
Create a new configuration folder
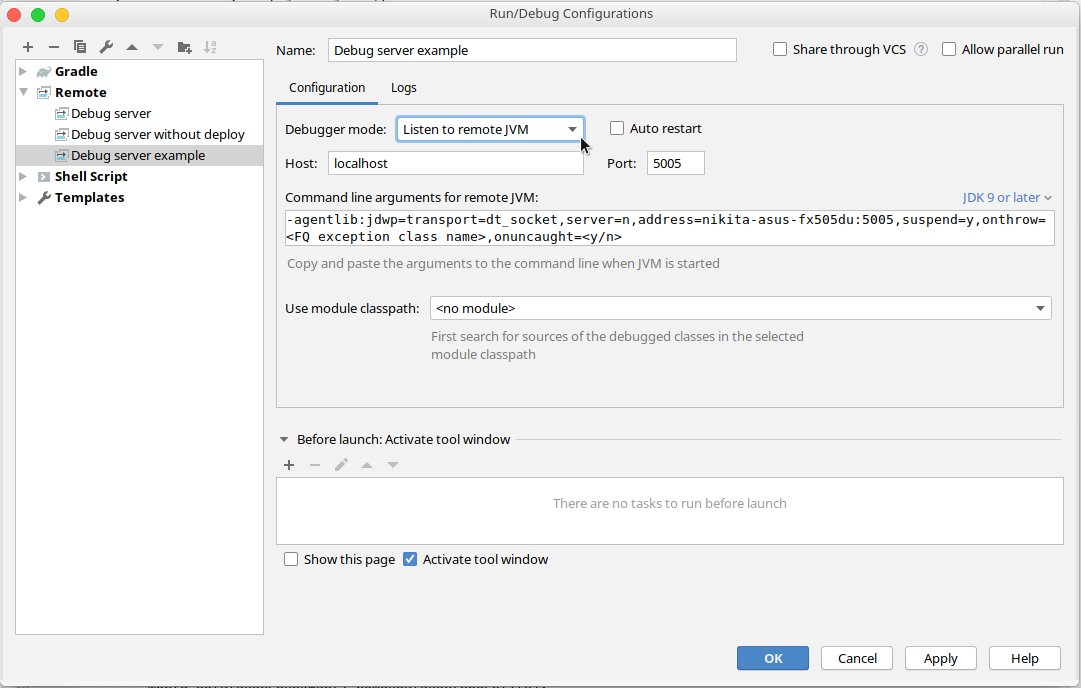pyautogui.click(x=183, y=46)
